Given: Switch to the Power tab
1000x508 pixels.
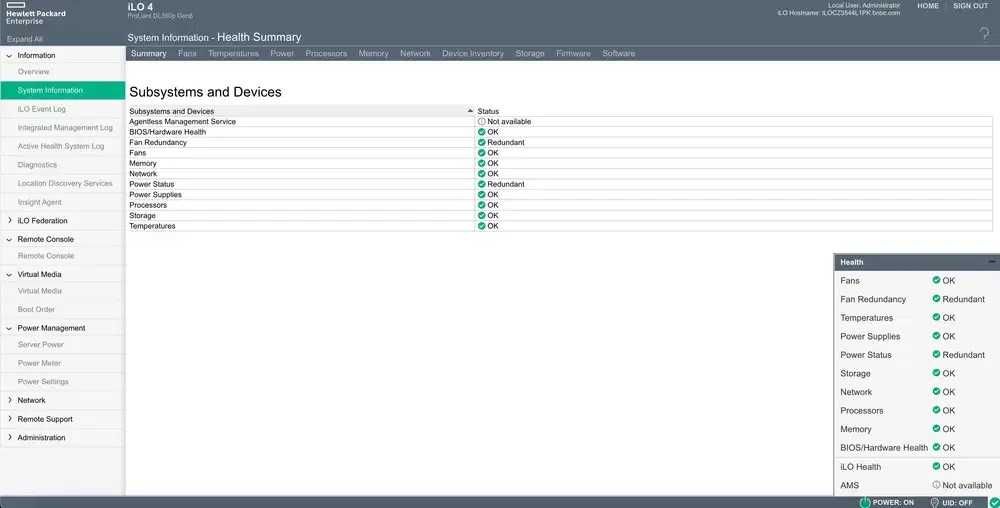Looking at the screenshot, I should tap(282, 54).
